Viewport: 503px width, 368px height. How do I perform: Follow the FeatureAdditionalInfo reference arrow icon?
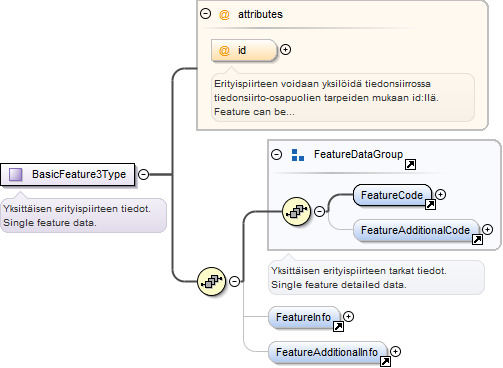point(385,362)
